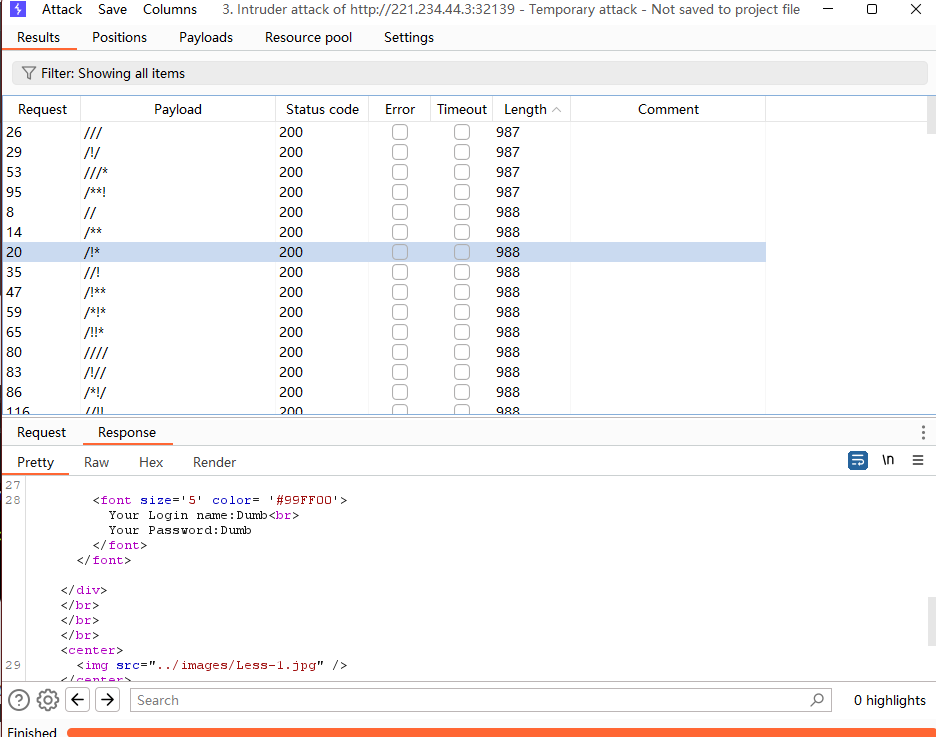Click the Burp Suite lightning logo icon
Screen dimensions: 936x737
pyautogui.click(x=17, y=10)
